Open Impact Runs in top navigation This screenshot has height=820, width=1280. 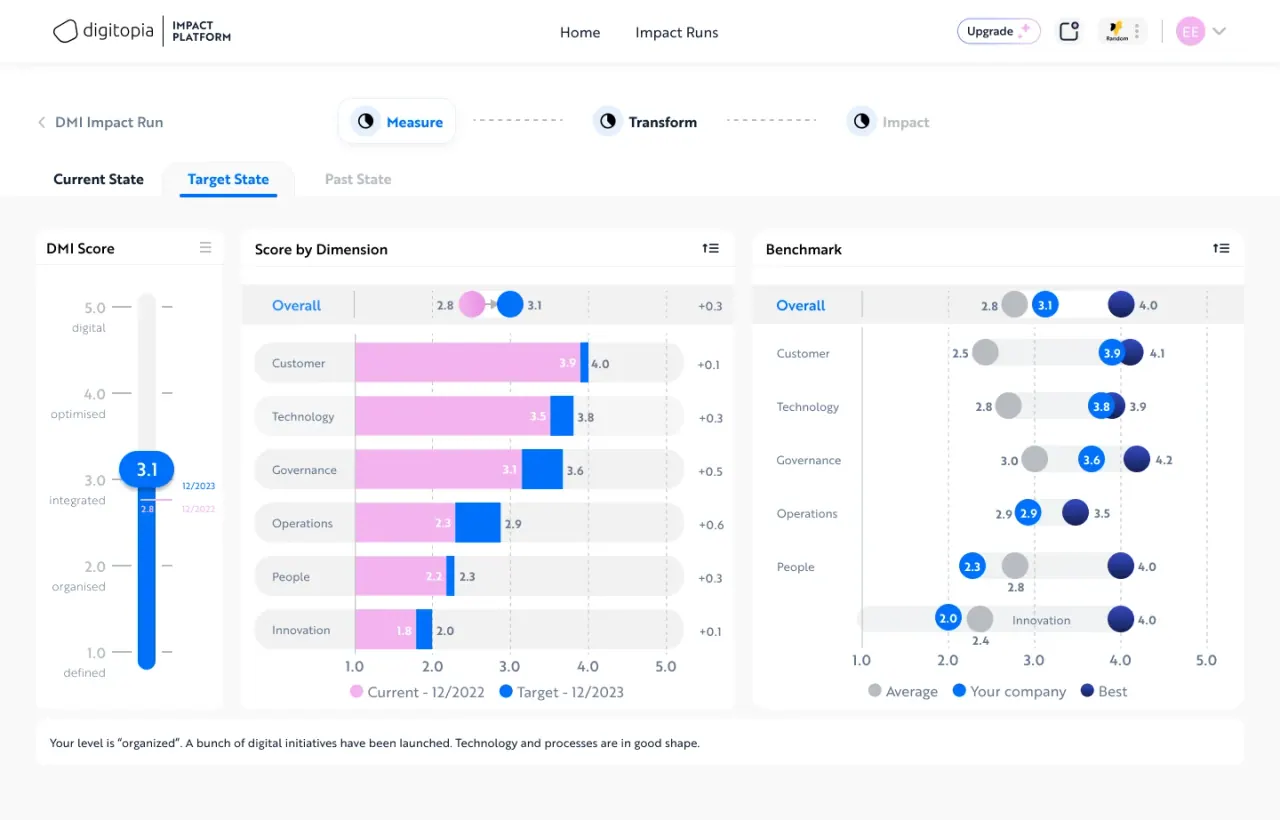point(677,32)
